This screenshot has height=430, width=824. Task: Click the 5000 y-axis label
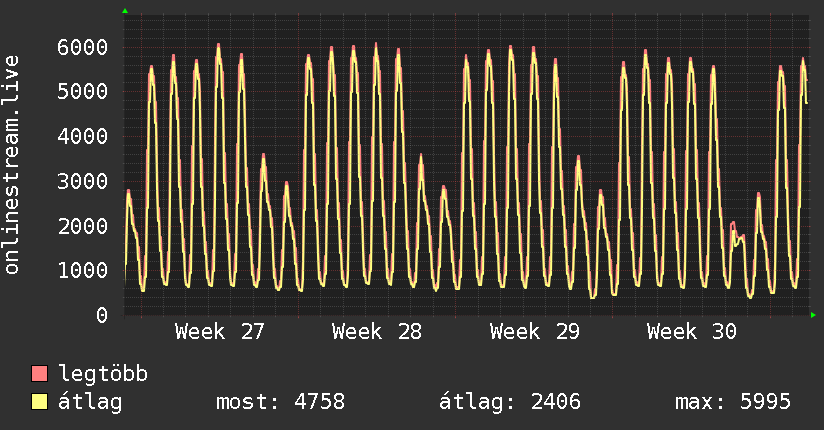(x=83, y=91)
